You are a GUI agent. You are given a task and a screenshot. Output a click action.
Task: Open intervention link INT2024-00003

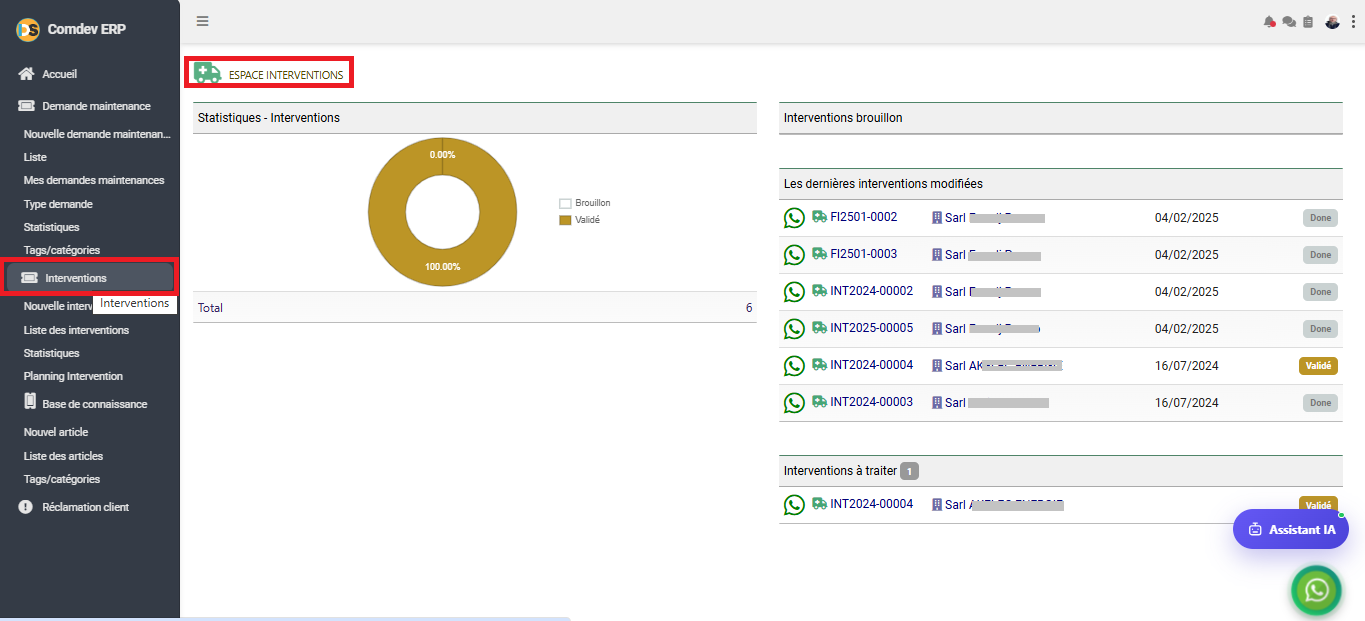point(872,402)
